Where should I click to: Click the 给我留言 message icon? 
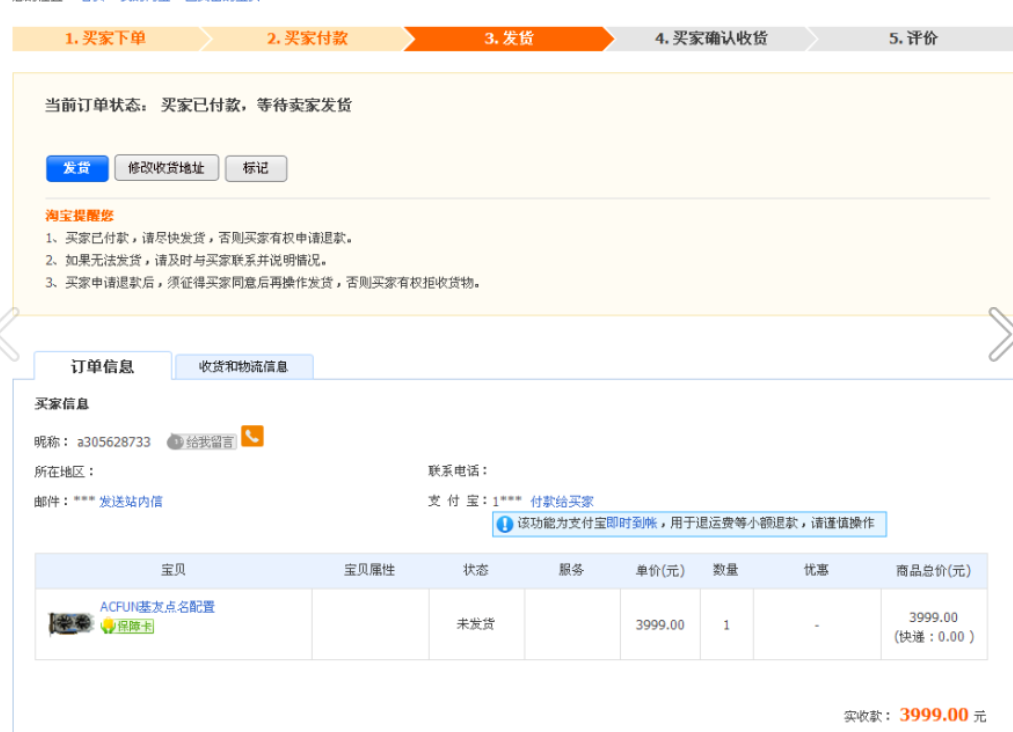click(202, 442)
